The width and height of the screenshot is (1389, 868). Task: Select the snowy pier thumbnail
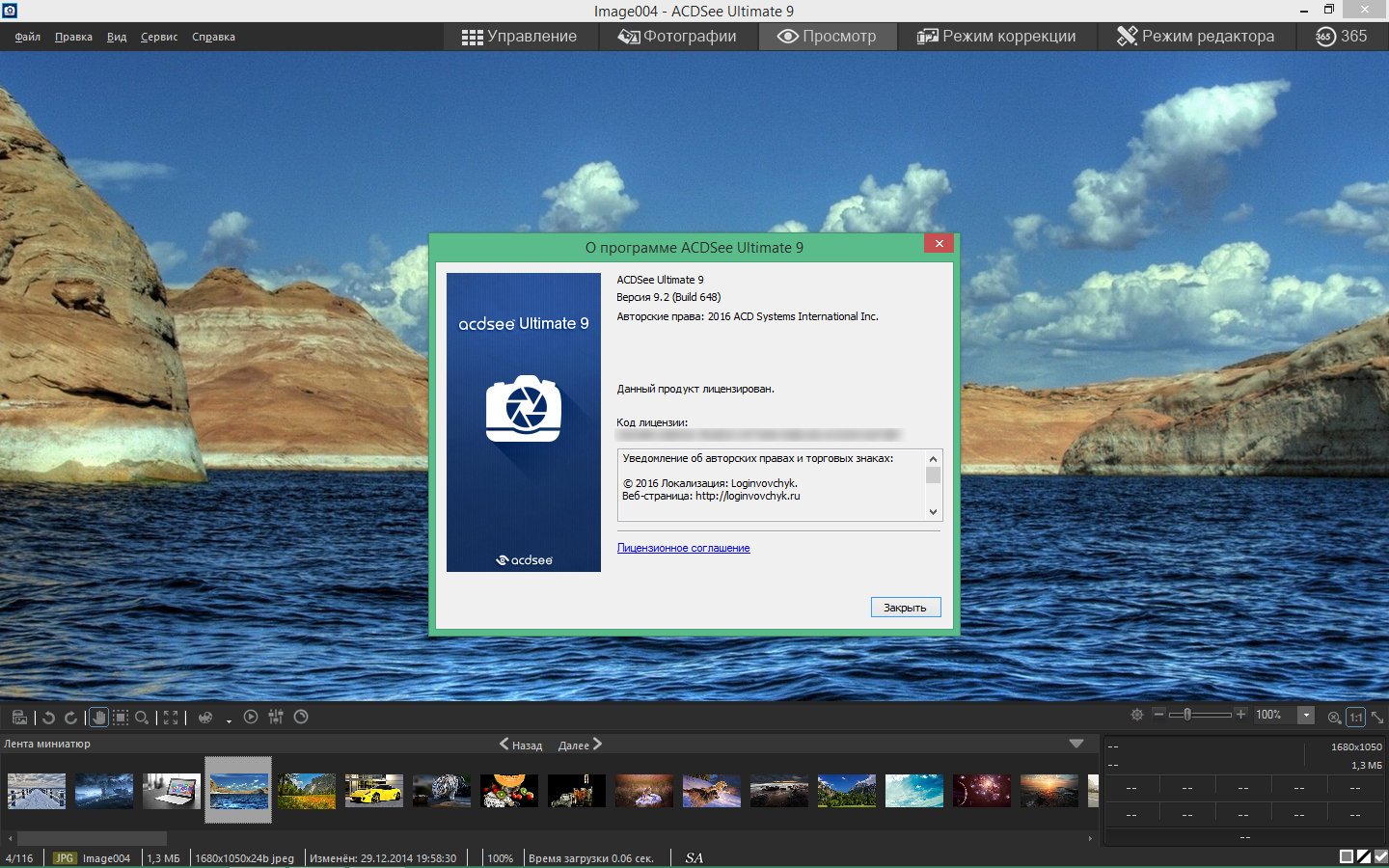[37, 791]
